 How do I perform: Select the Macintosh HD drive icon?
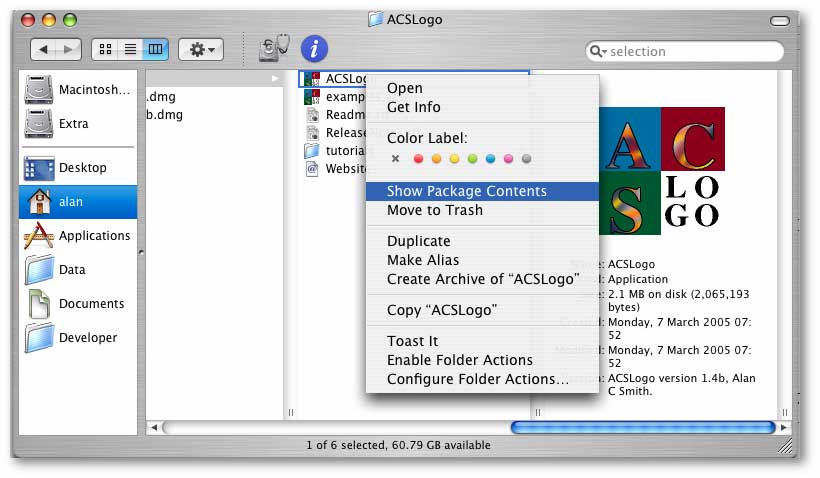coord(39,90)
